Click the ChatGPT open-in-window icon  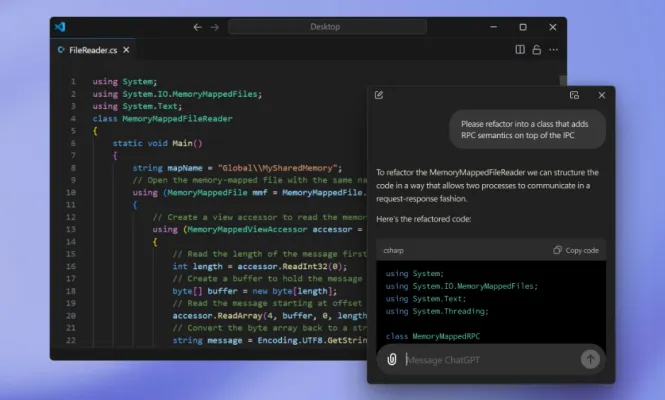(574, 95)
